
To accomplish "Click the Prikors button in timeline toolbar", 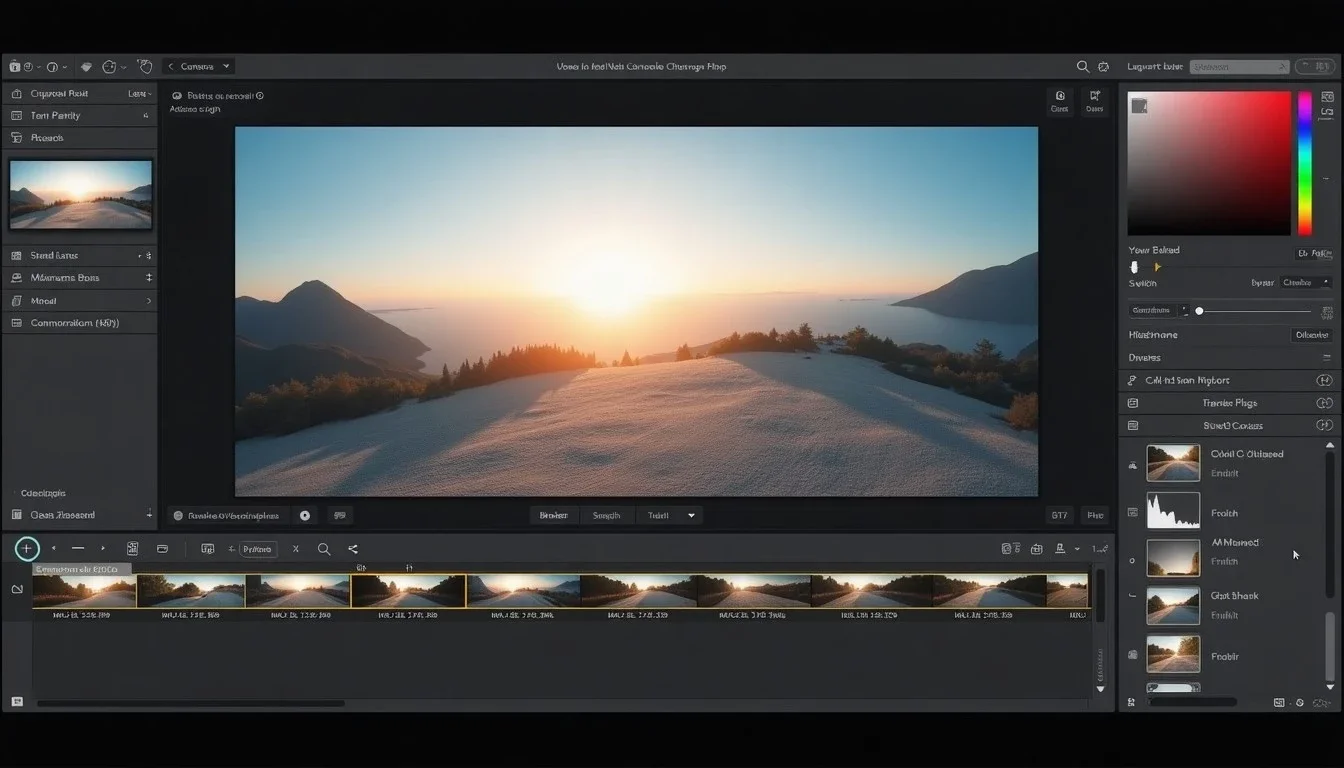I will 258,549.
